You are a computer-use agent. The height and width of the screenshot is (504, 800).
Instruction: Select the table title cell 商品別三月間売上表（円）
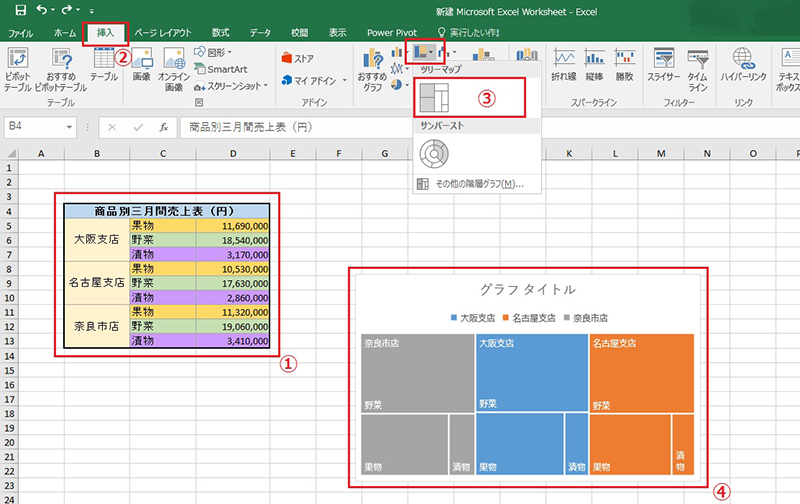point(167,211)
